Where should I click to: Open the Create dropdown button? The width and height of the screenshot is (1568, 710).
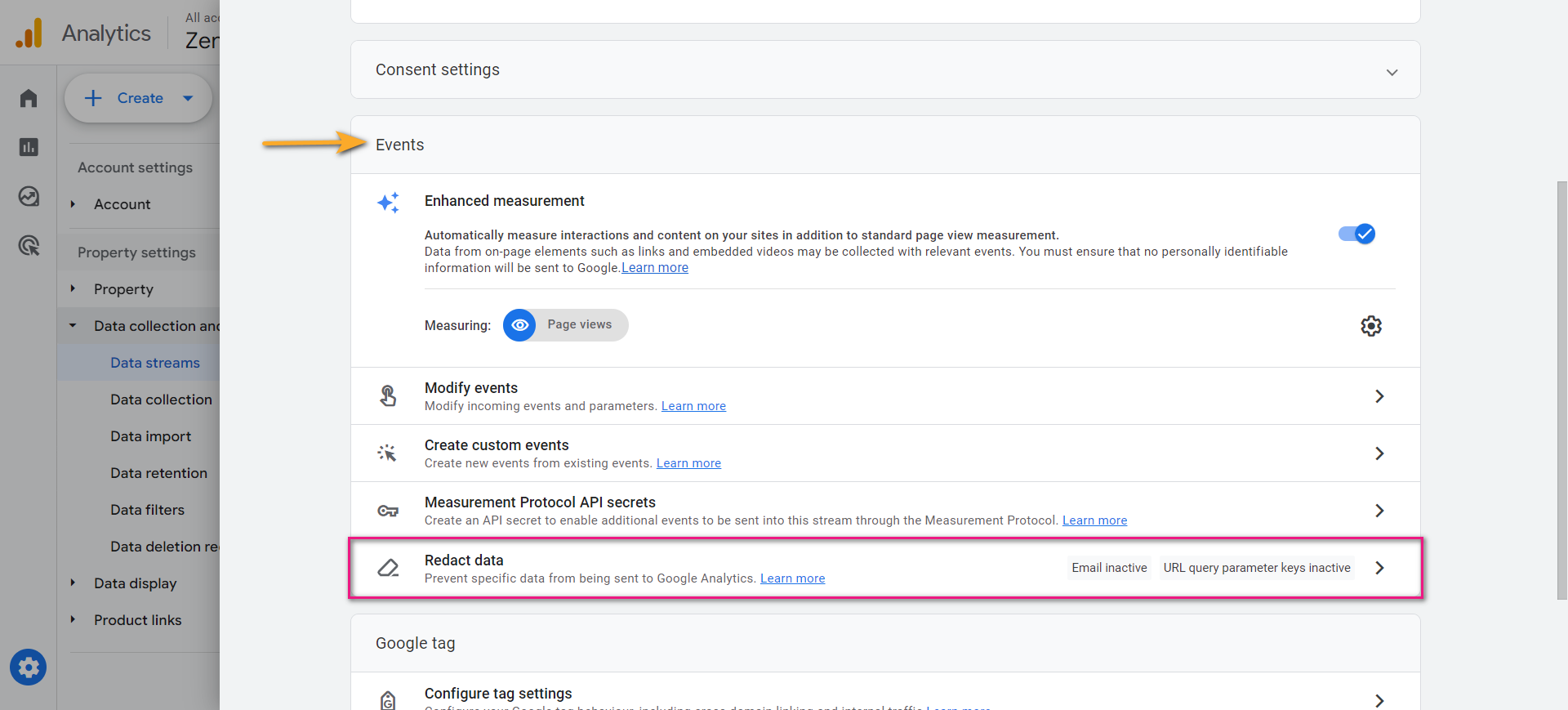click(x=139, y=98)
